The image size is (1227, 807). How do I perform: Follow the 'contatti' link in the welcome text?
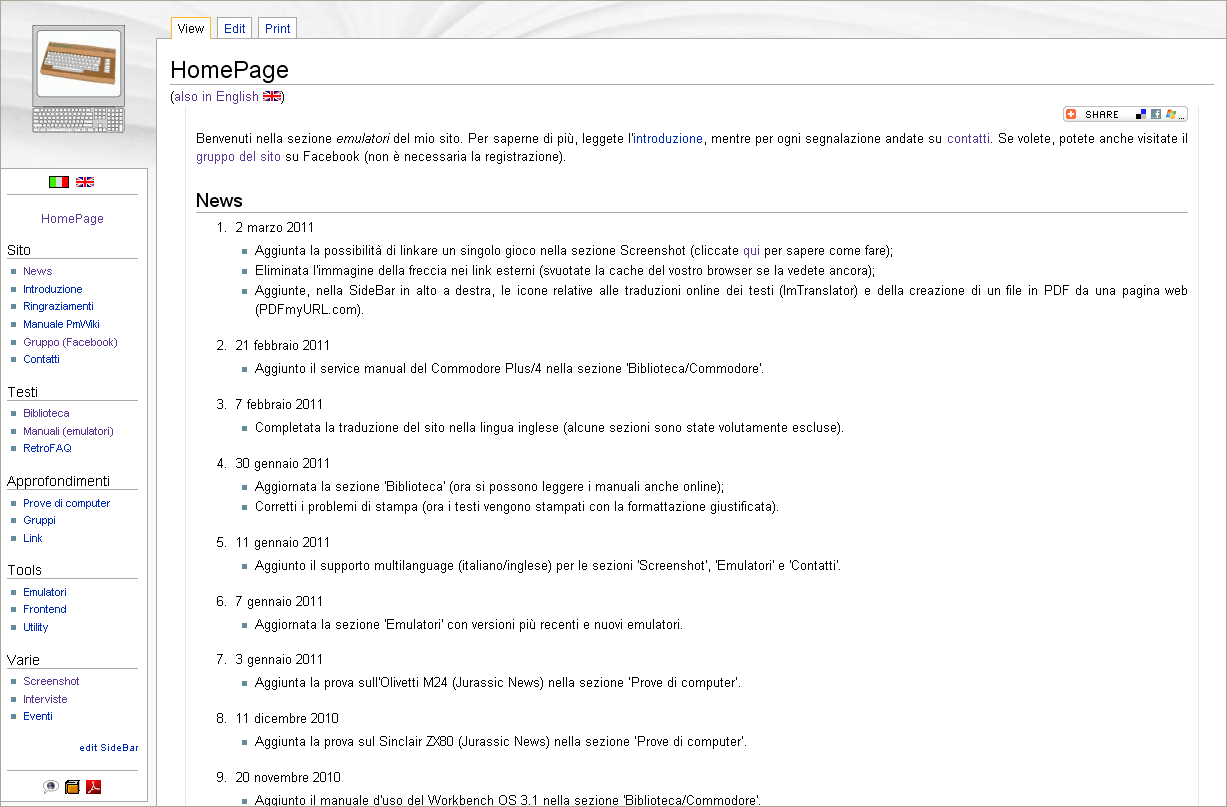(968, 139)
